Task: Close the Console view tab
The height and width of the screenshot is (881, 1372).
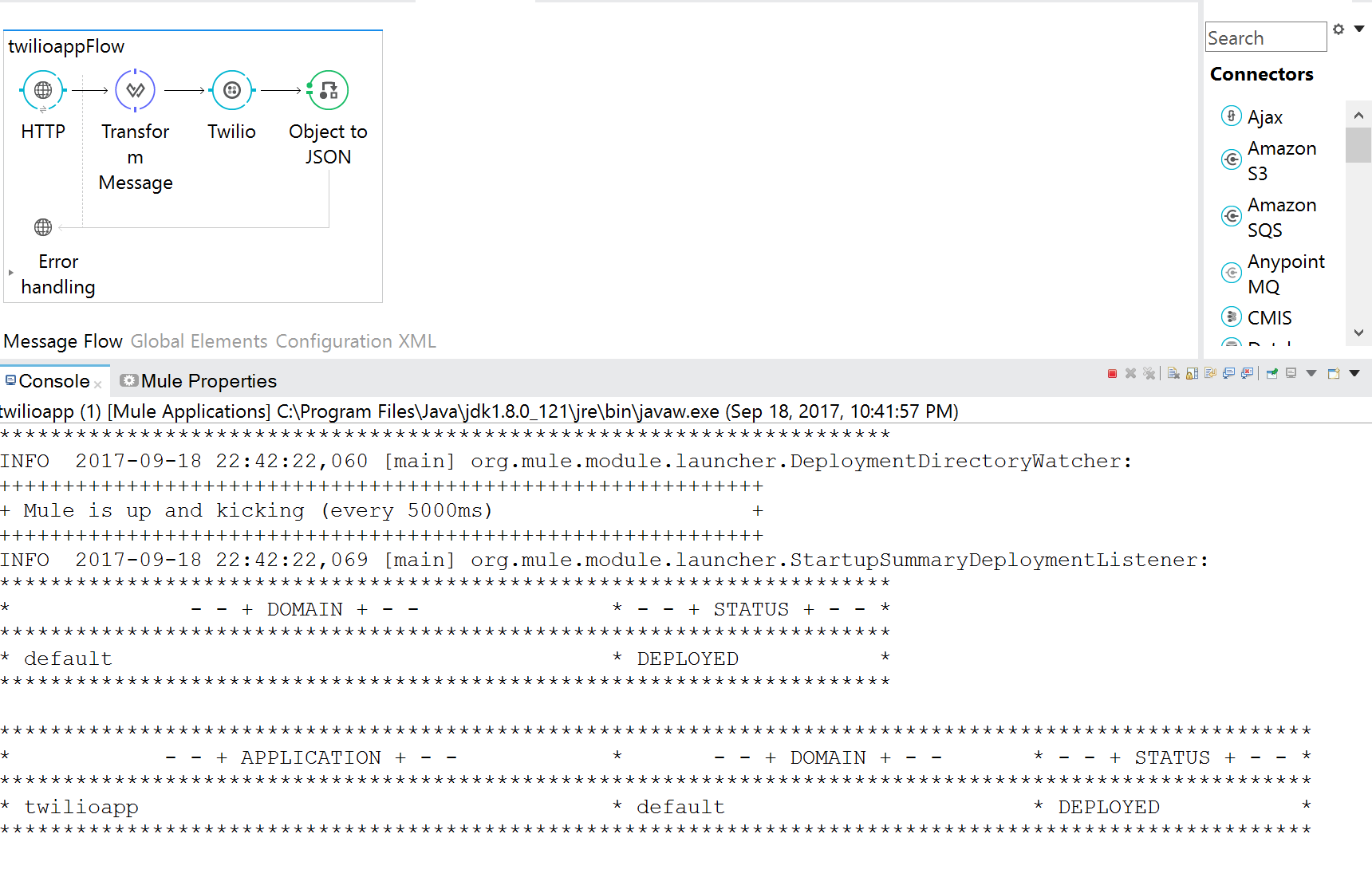Action: [x=97, y=384]
